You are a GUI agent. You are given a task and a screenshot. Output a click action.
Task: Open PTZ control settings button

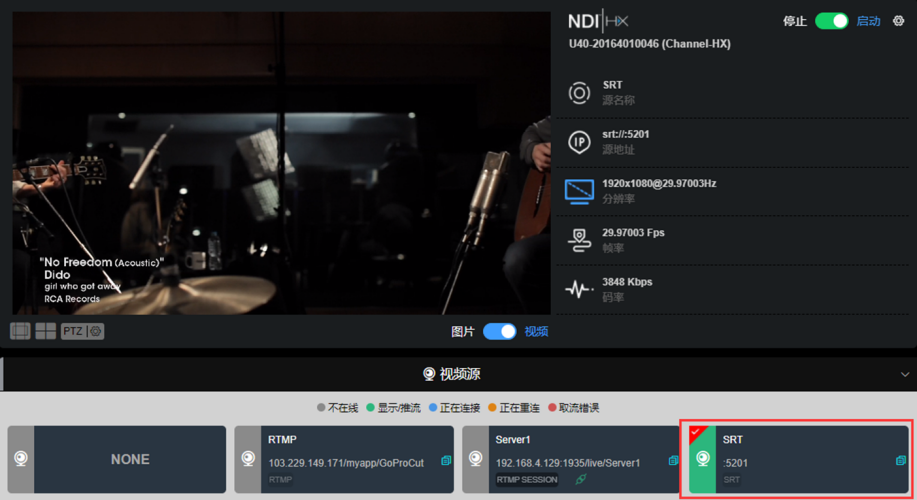click(x=82, y=331)
